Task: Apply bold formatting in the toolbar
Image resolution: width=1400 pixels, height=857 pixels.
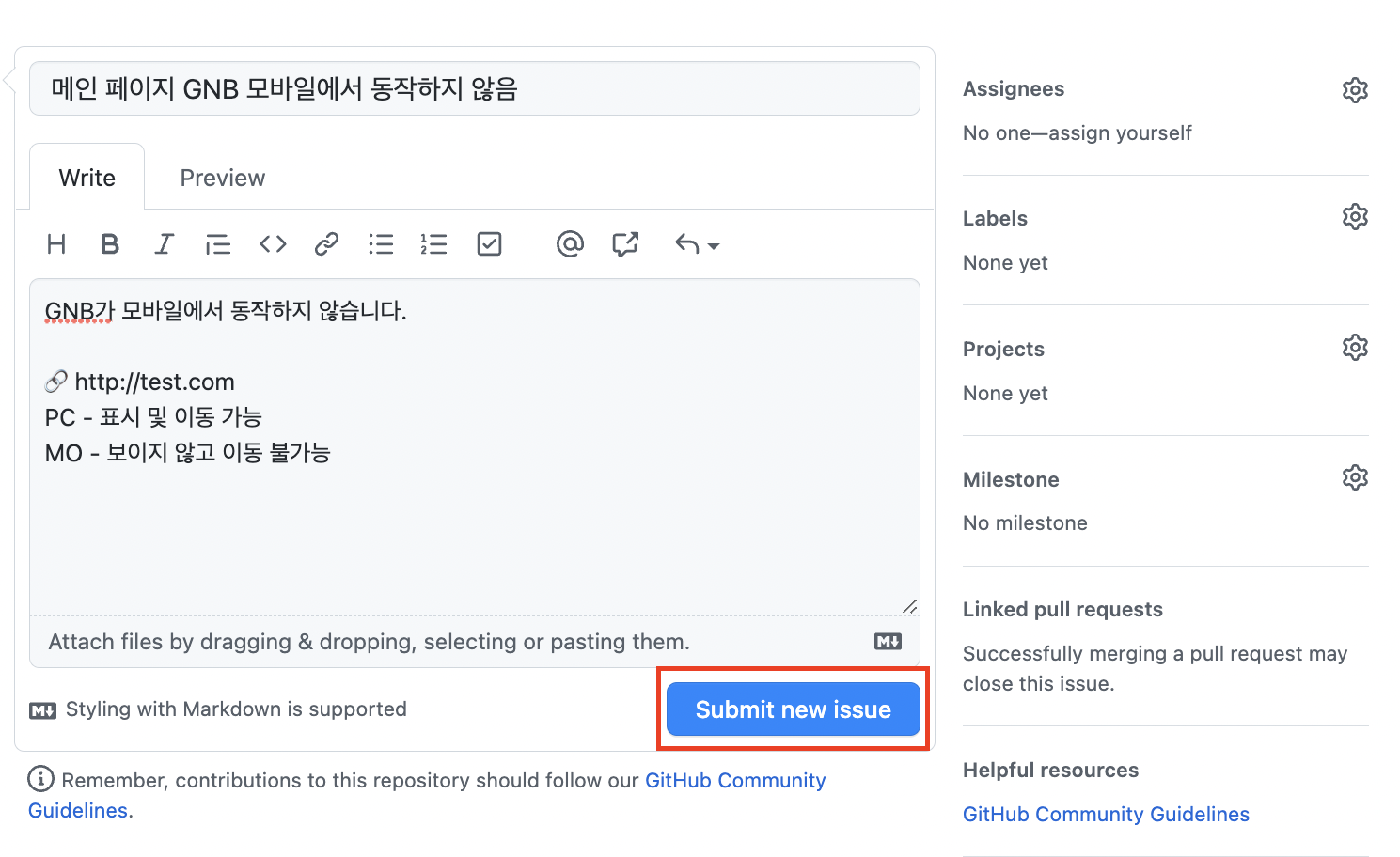Action: pyautogui.click(x=110, y=244)
